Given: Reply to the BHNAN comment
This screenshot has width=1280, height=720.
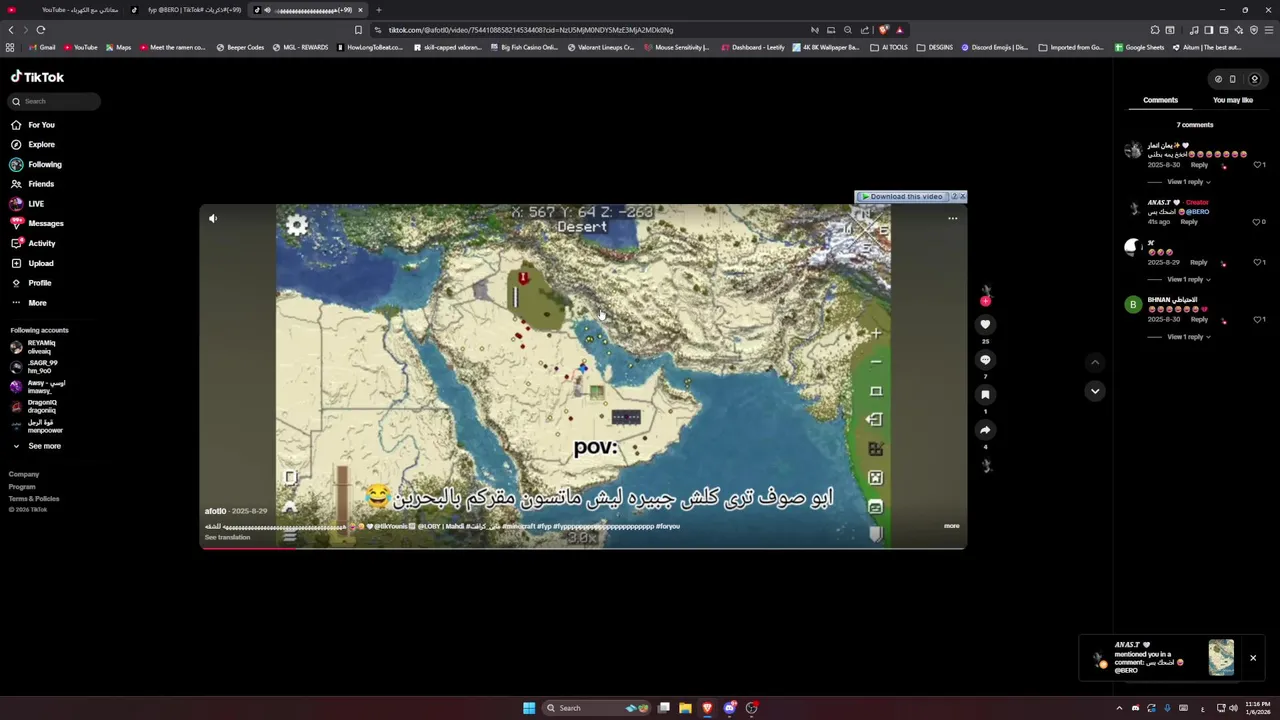Looking at the screenshot, I should click(x=1198, y=319).
